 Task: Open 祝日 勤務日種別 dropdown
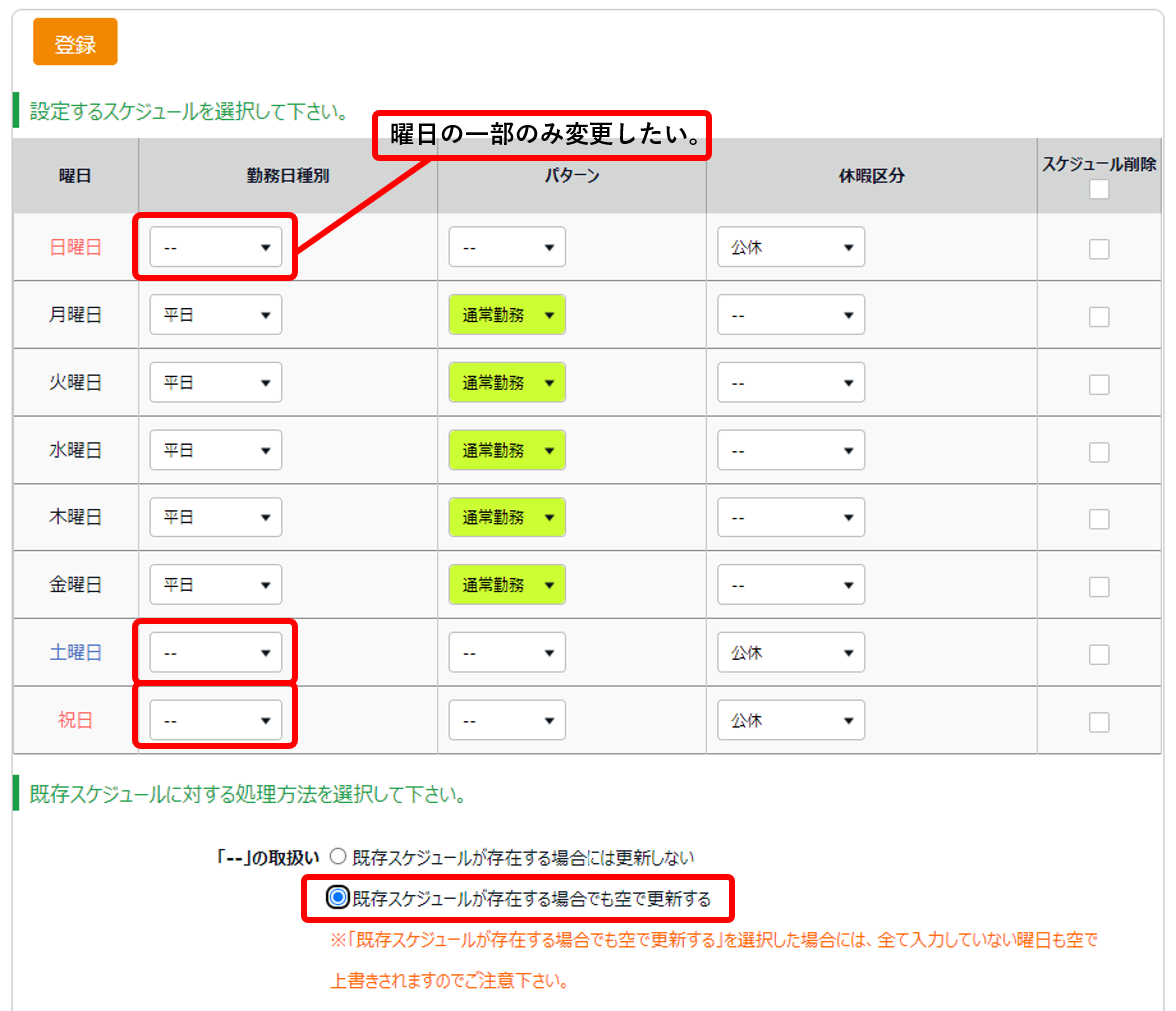click(215, 720)
